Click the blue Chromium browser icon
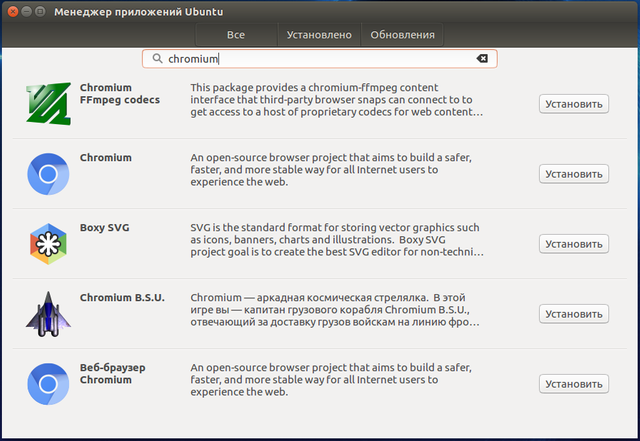The width and height of the screenshot is (640, 441). (48, 174)
